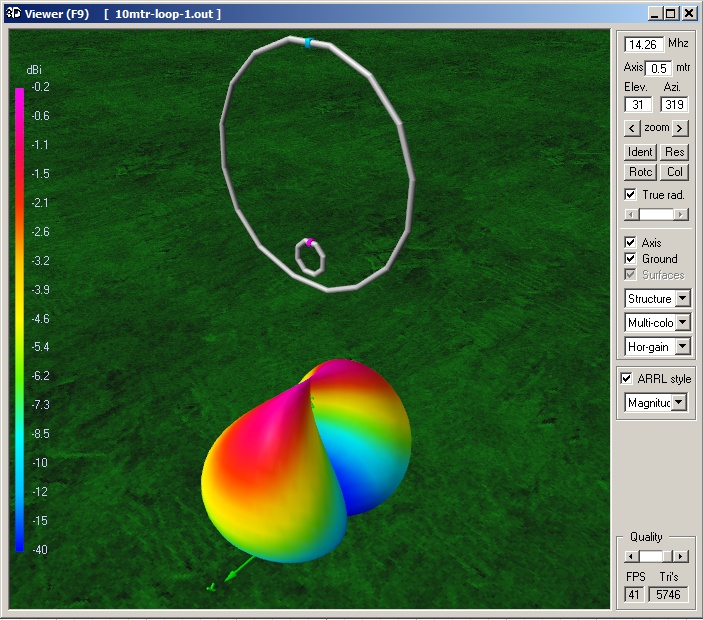Maximize the 3D Viewer window
Viewport: 703px width, 620px height.
coord(671,14)
